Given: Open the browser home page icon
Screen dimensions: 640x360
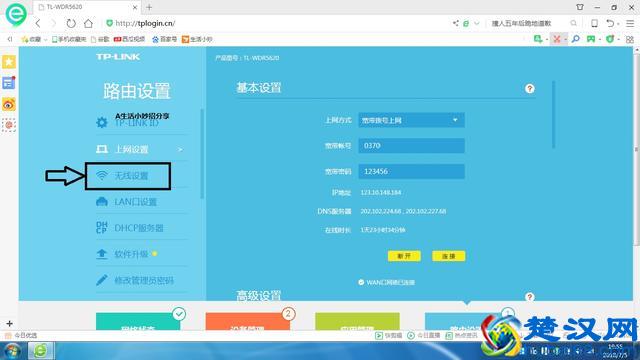Looking at the screenshot, I should [x=88, y=23].
